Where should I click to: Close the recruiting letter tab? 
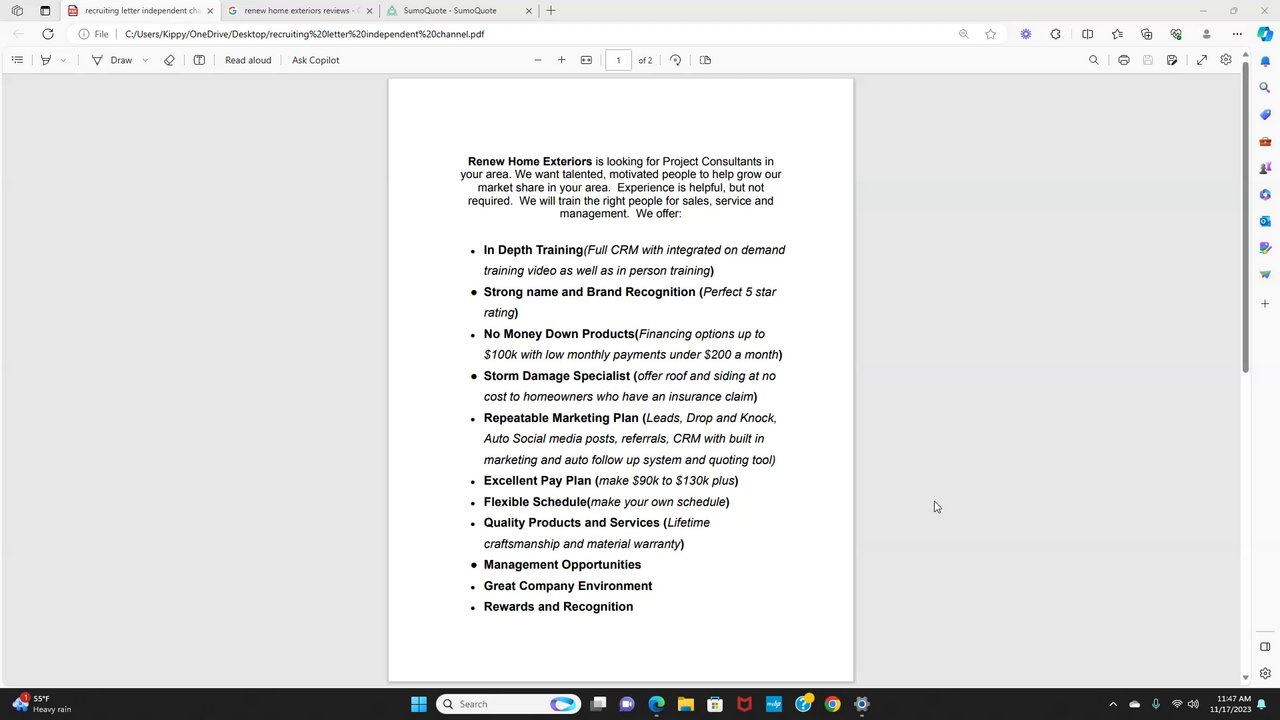[210, 11]
